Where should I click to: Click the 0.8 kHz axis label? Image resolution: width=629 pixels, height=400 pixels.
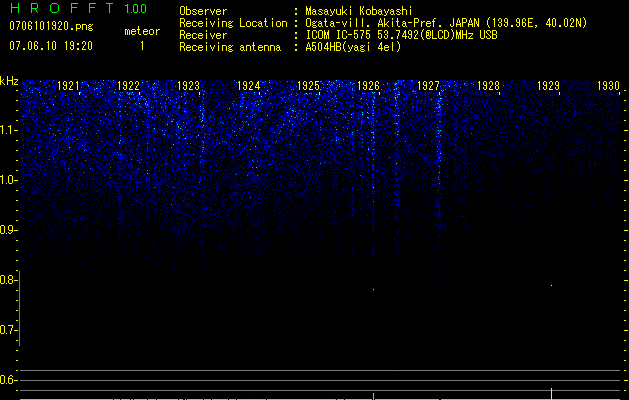click(x=7, y=280)
